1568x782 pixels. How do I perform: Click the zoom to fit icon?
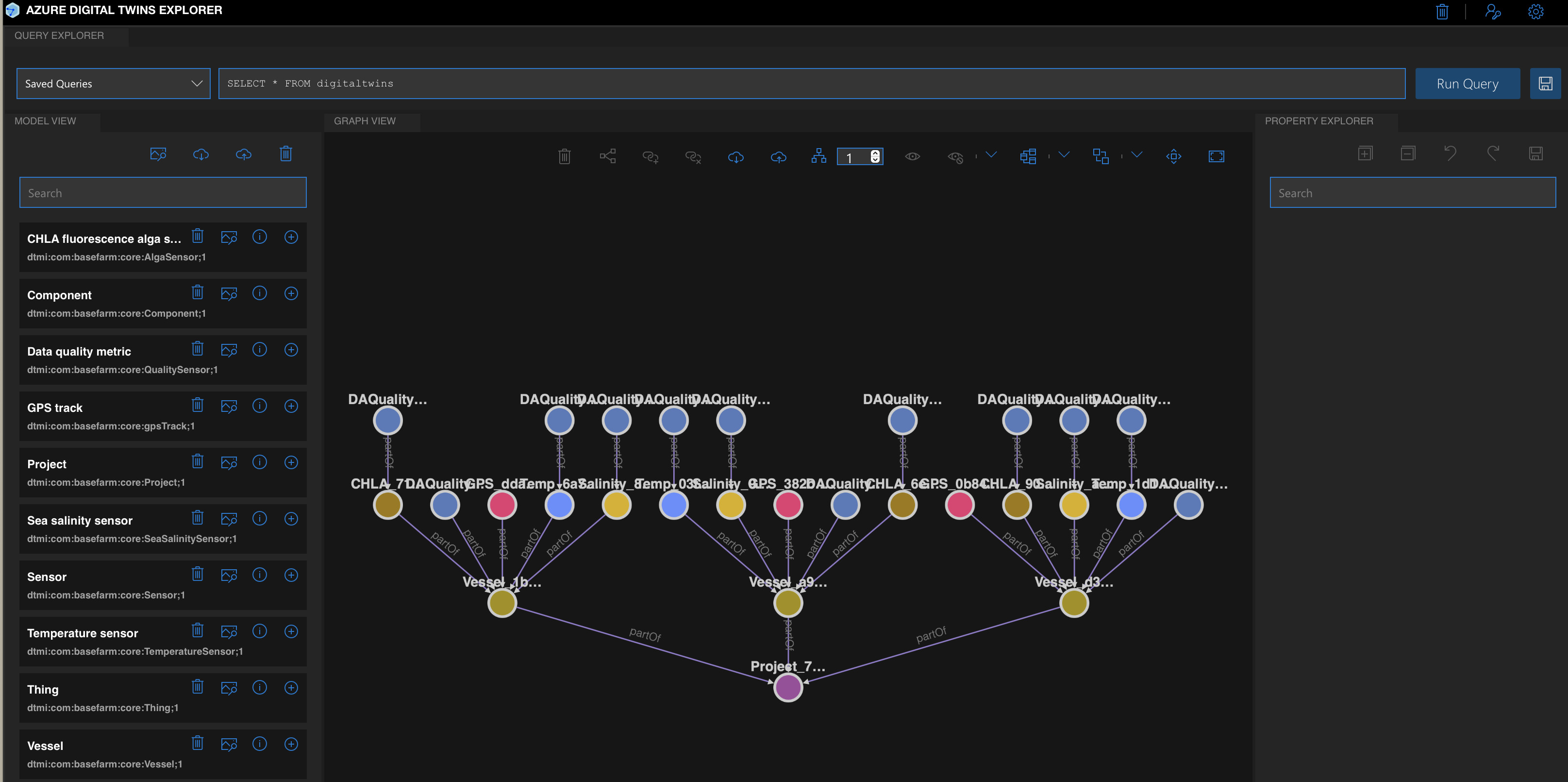tap(1216, 157)
